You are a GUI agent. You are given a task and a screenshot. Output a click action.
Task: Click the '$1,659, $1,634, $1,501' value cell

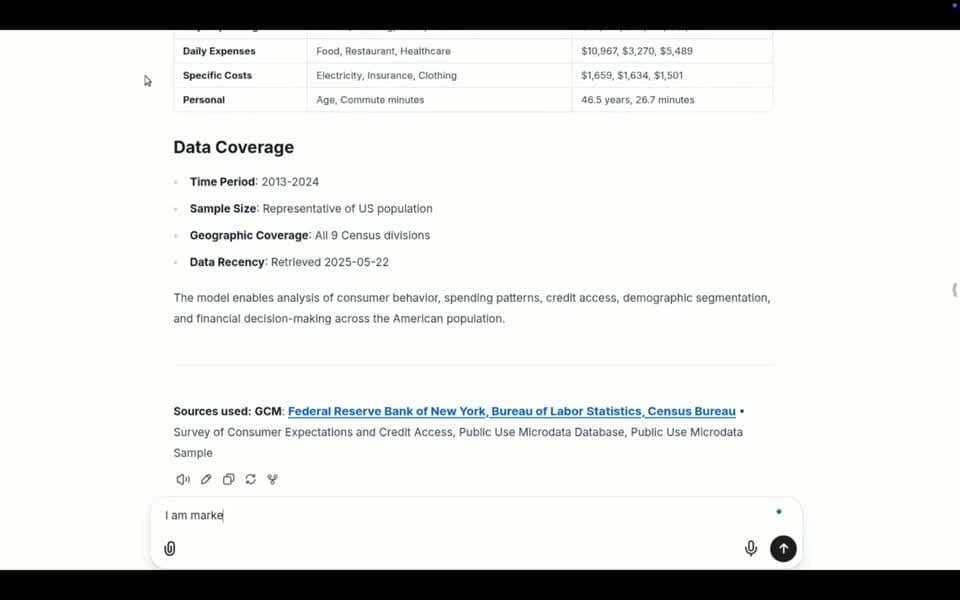(x=672, y=75)
